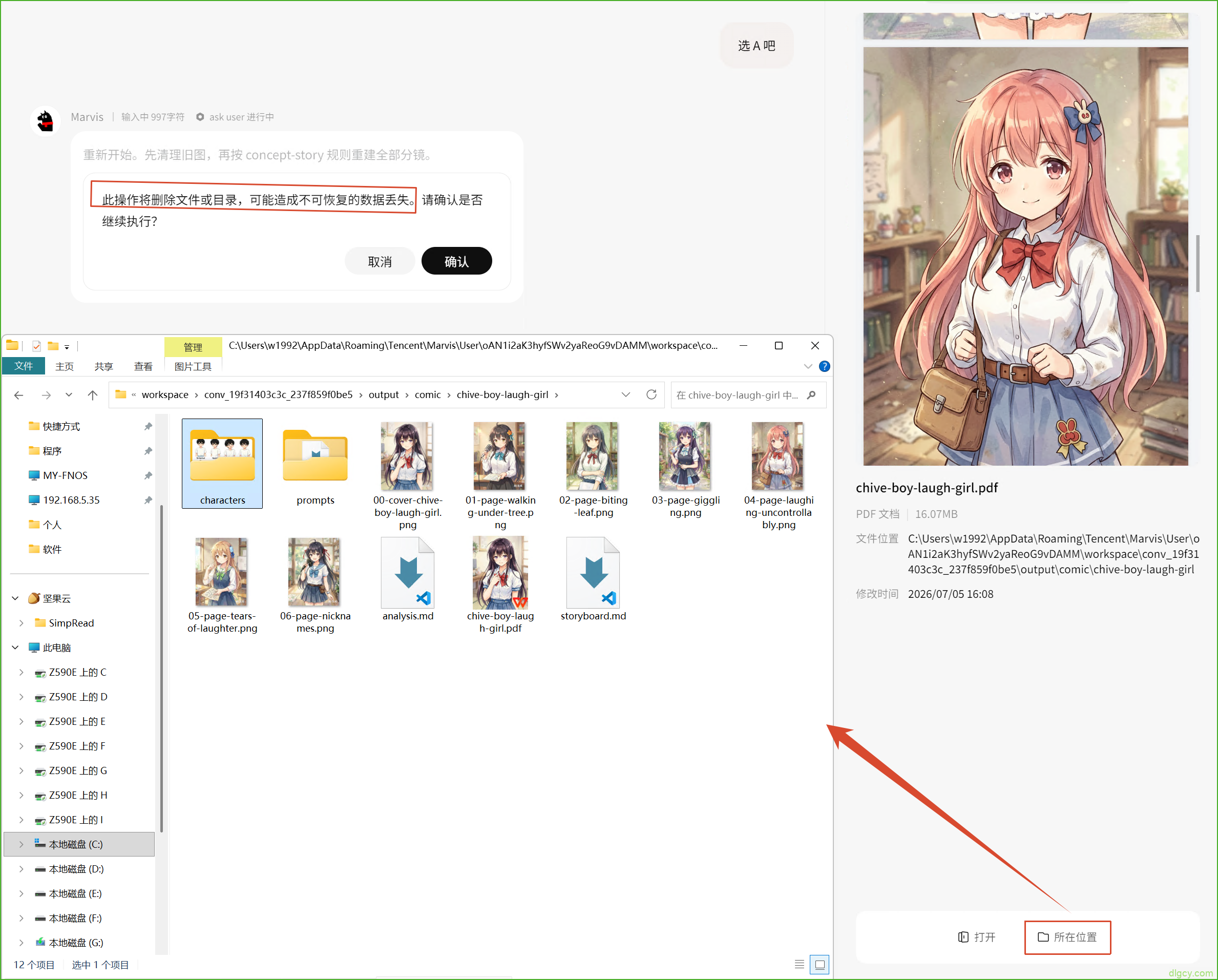This screenshot has height=980, width=1218.
Task: Select 02-page-biting-leaf.png thumbnail
Action: [593, 469]
